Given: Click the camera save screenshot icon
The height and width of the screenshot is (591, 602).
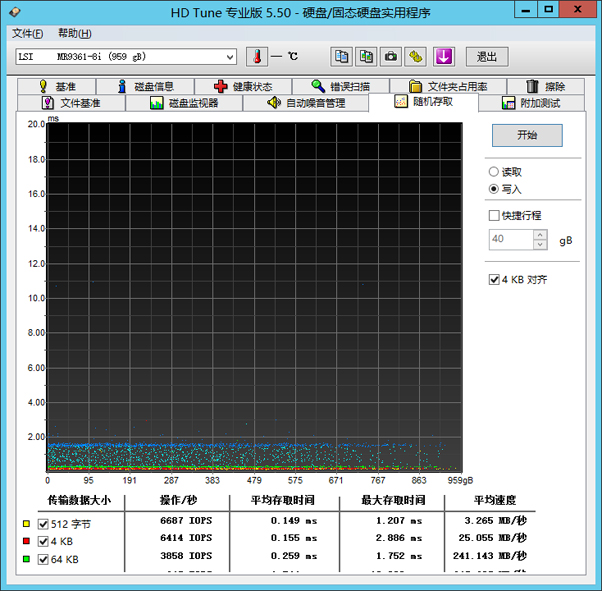Looking at the screenshot, I should pos(391,57).
